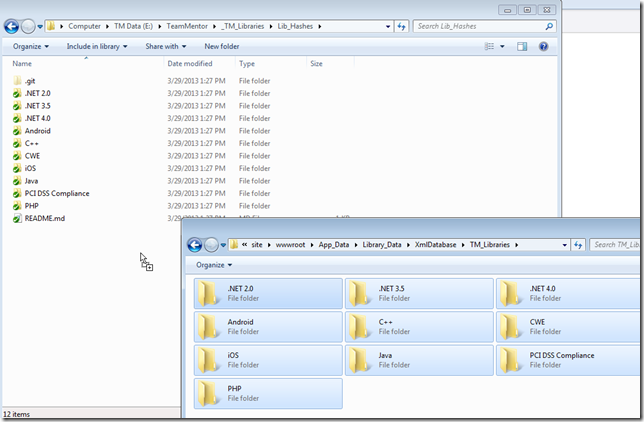Image resolution: width=644 pixels, height=422 pixels.
Task: Click magnifier icon in Search Lib_Hashes box
Action: (x=549, y=26)
